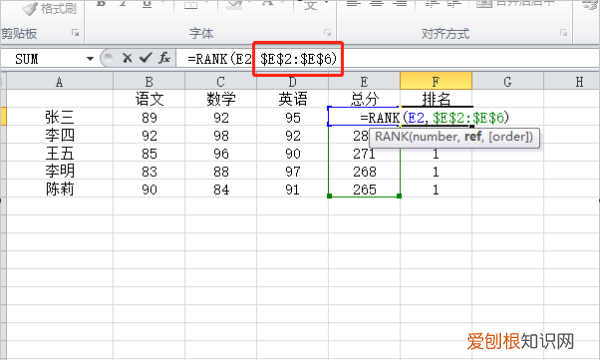
Task: Click the '[order]' argument in tooltip
Action: (509, 137)
